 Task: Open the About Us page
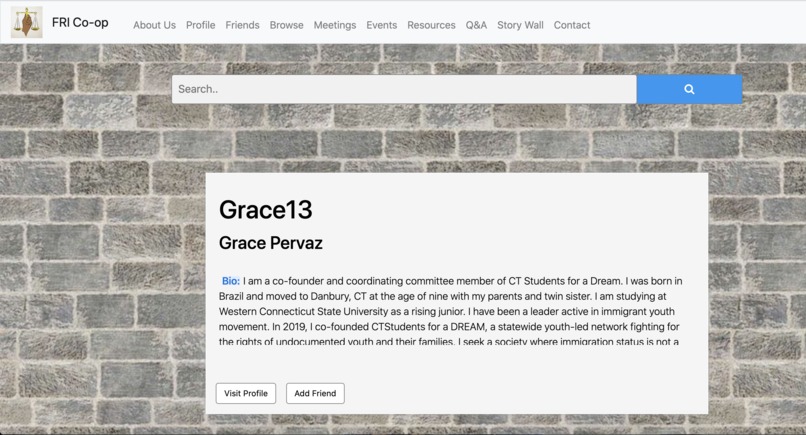coord(154,25)
